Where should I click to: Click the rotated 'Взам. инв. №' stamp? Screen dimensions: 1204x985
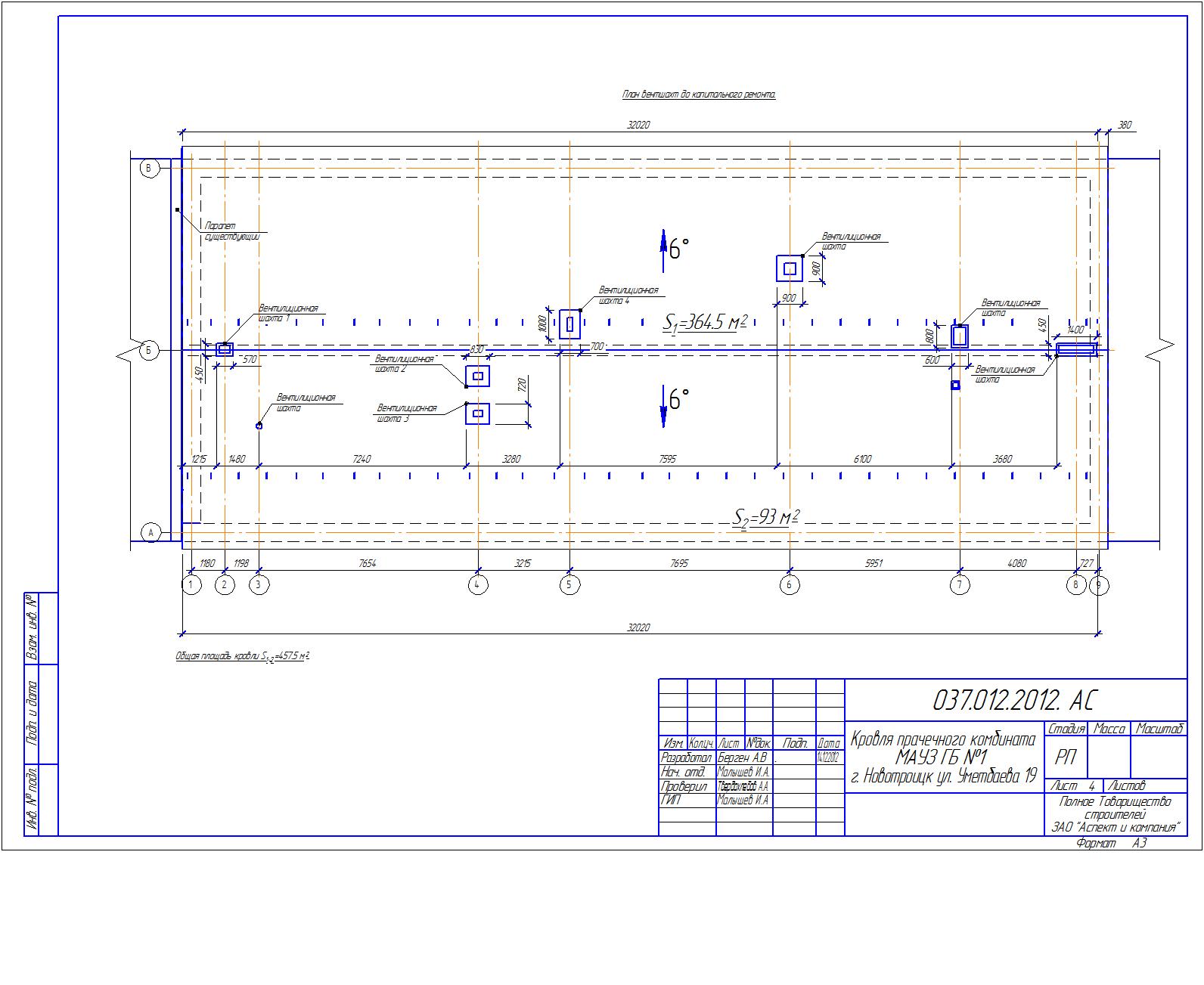(32, 629)
